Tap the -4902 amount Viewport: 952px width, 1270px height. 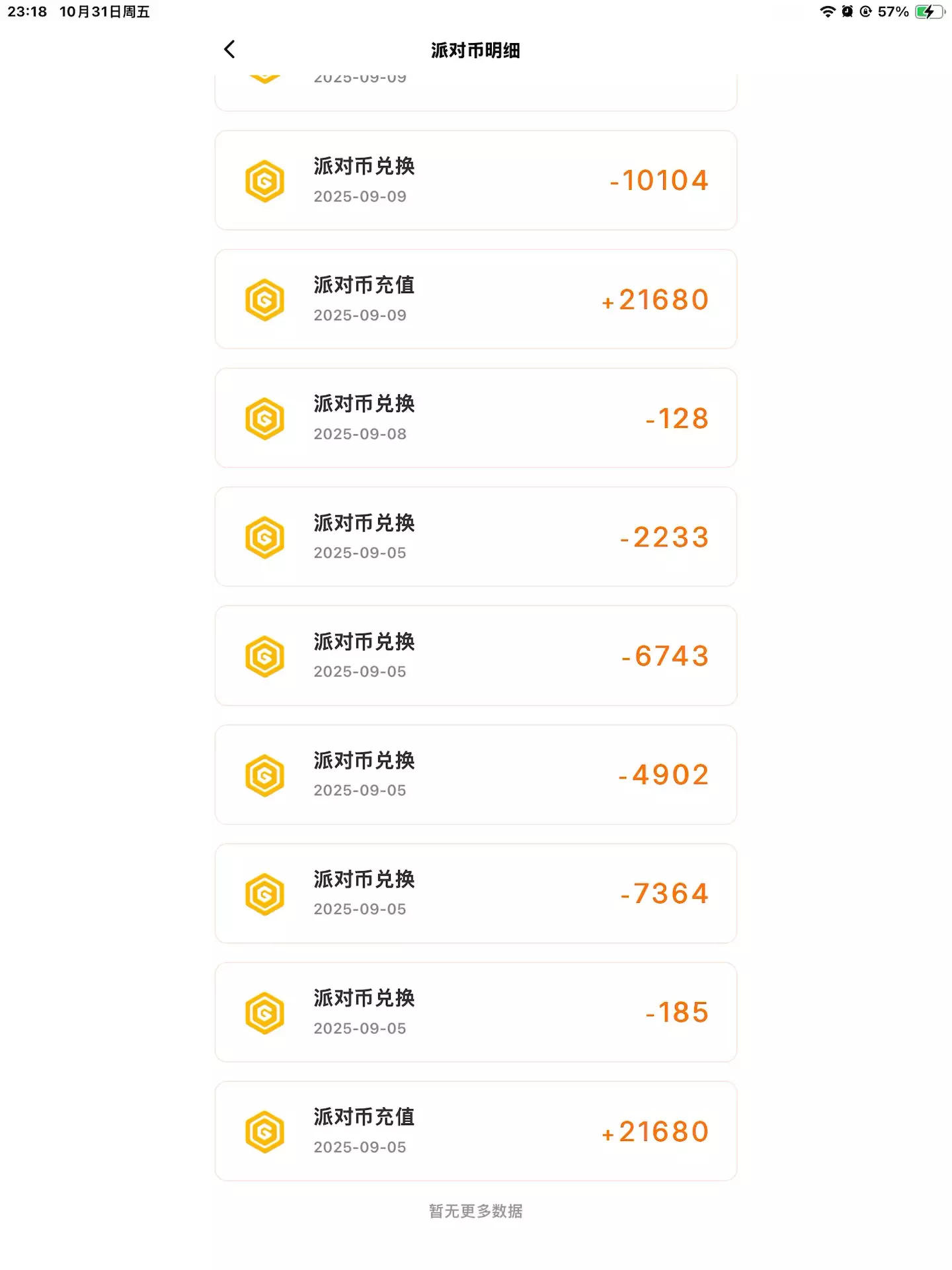[664, 775]
